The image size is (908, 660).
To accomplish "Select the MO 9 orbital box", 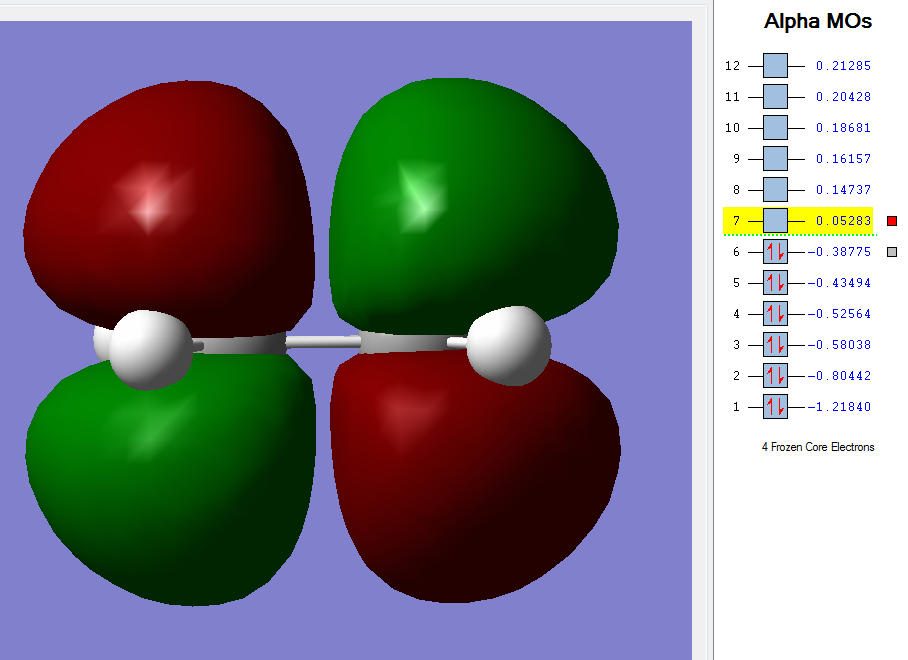I will 775,159.
